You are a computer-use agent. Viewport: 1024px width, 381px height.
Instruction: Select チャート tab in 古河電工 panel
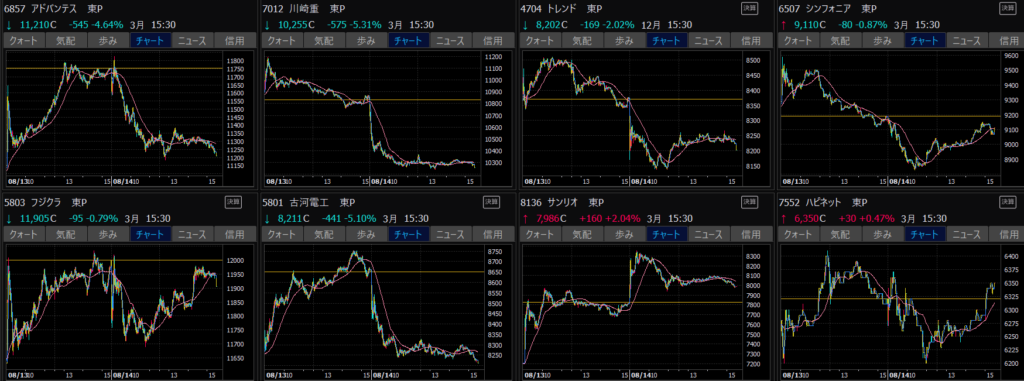[x=409, y=234]
